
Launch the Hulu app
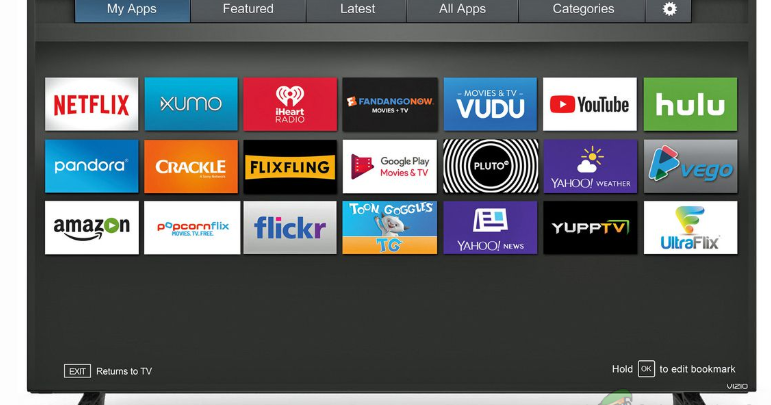690,104
